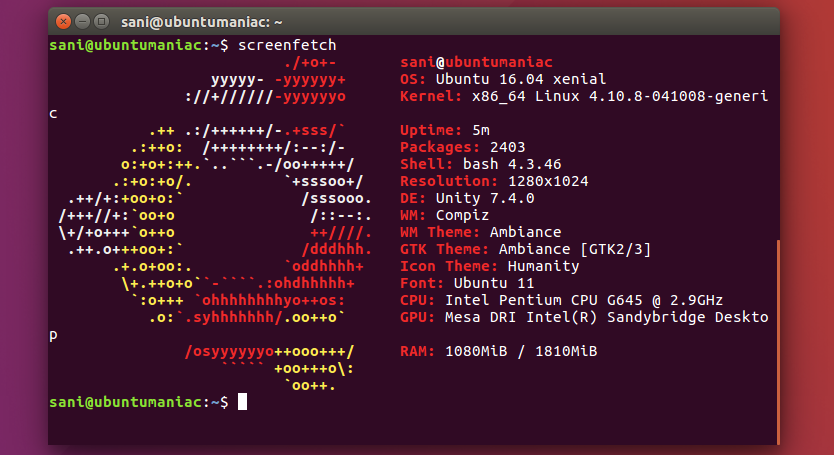The width and height of the screenshot is (834, 455).
Task: Click the 'Uptime: 5m' line
Action: click(x=445, y=130)
